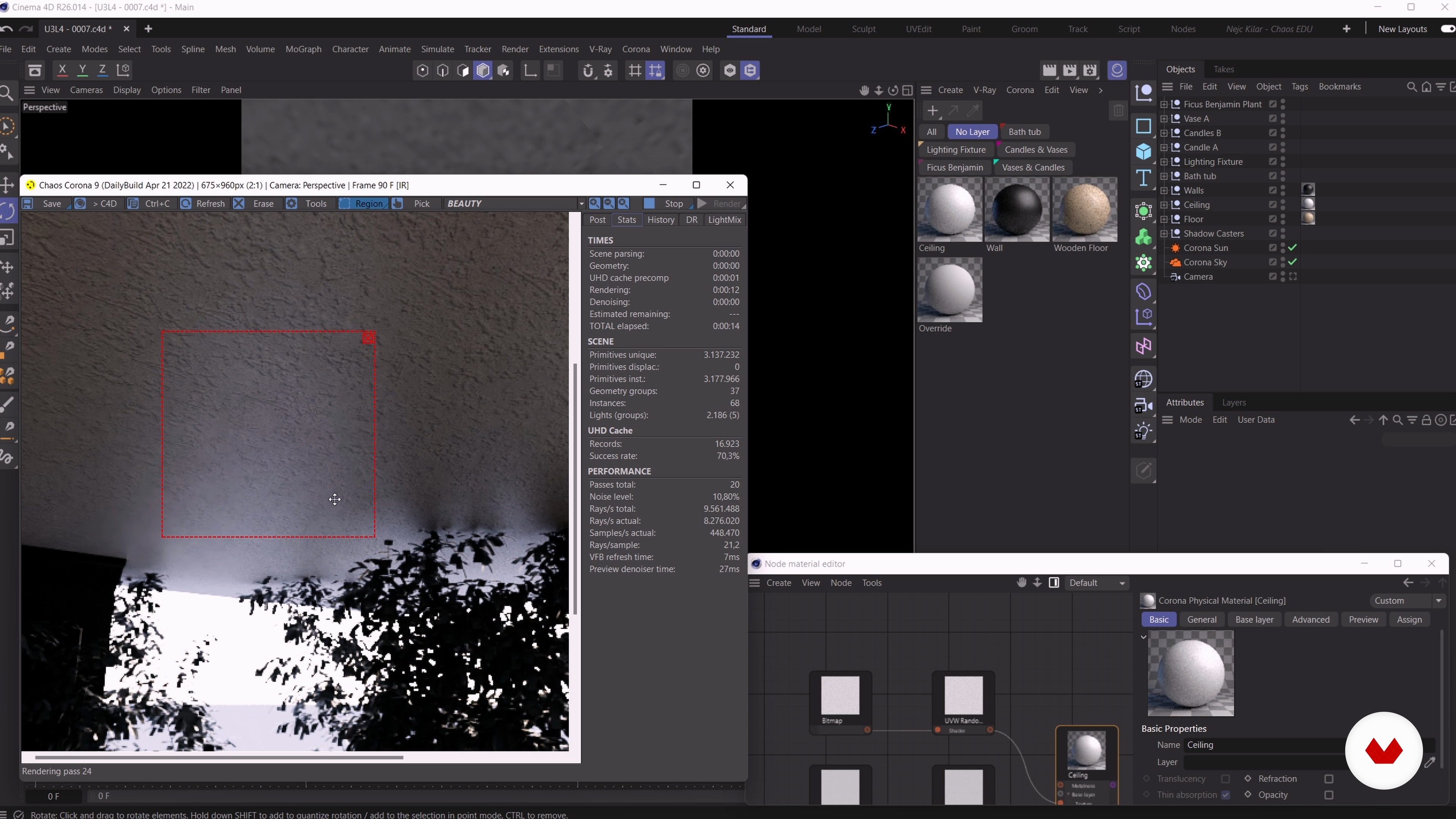Toggle the New Layouts switch
The image size is (1456, 819).
point(1448,29)
